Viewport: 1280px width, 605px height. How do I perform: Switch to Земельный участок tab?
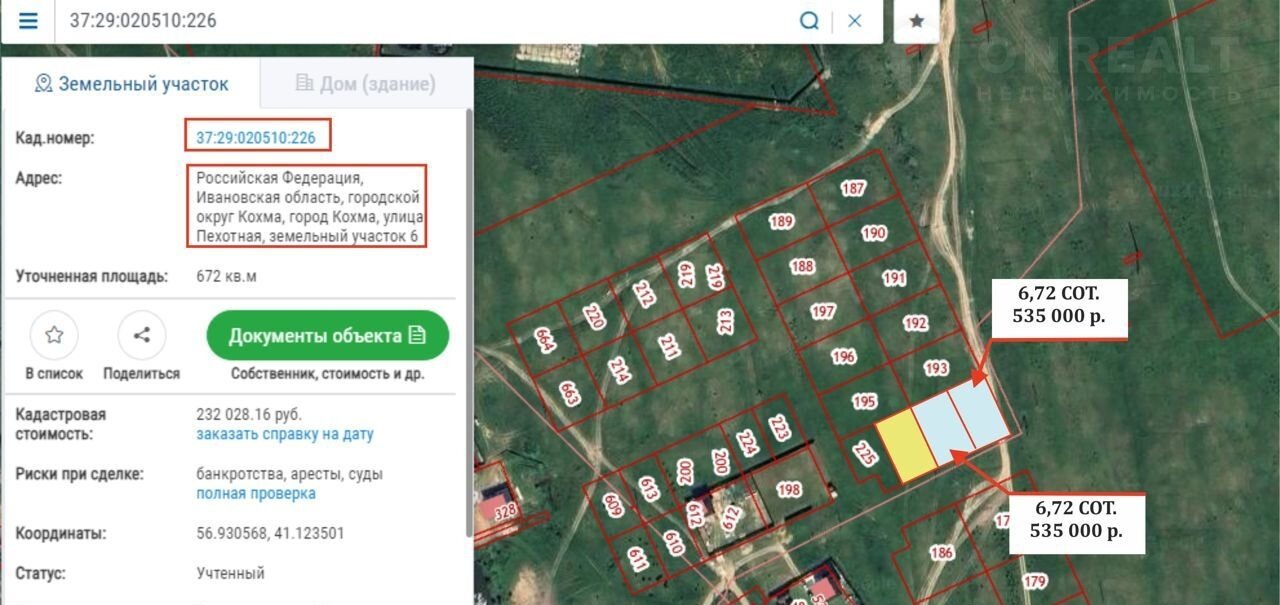(x=131, y=84)
